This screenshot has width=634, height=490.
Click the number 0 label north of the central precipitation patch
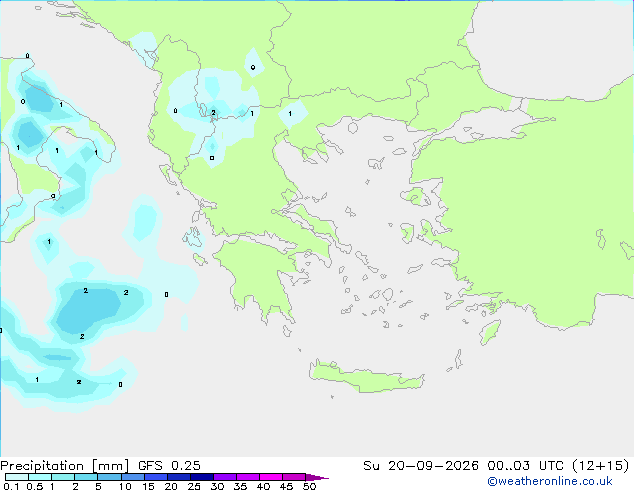point(253,68)
